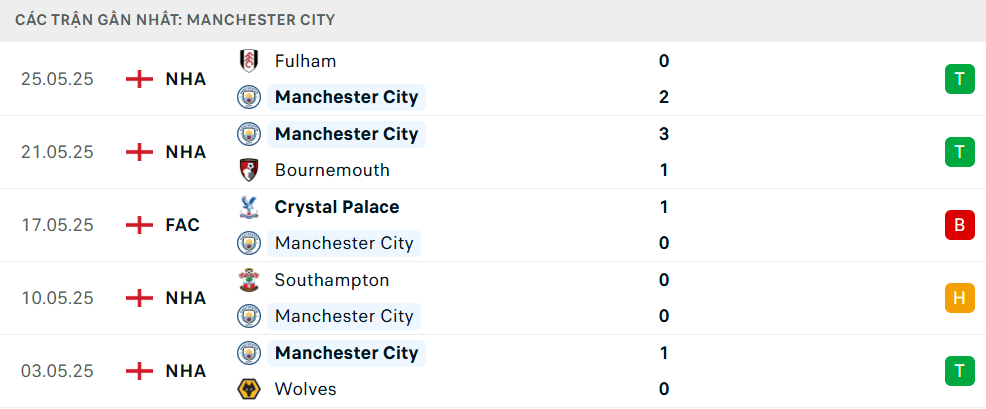Viewport: 986px width, 409px height.
Task: Open the Fulham team link
Action: pos(306,61)
